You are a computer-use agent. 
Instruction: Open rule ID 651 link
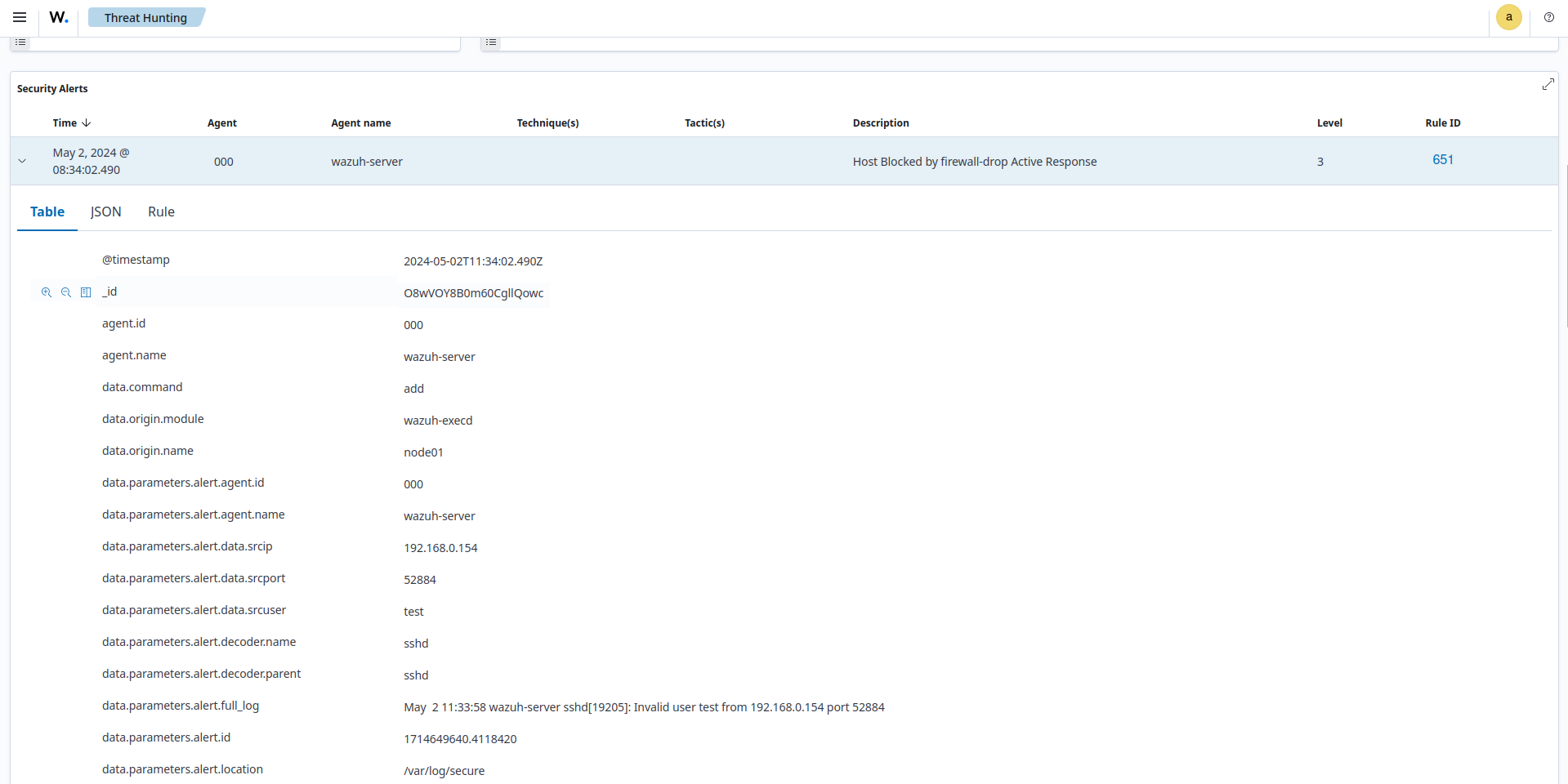pos(1442,160)
